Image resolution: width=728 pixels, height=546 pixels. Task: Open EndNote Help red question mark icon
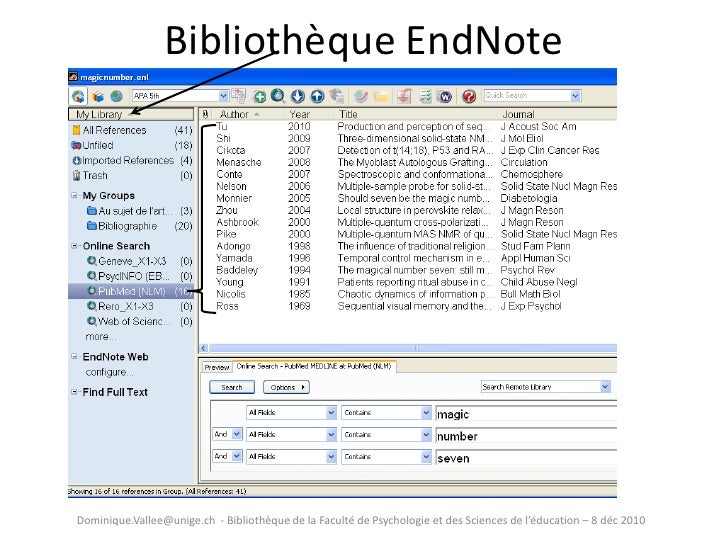tap(469, 96)
